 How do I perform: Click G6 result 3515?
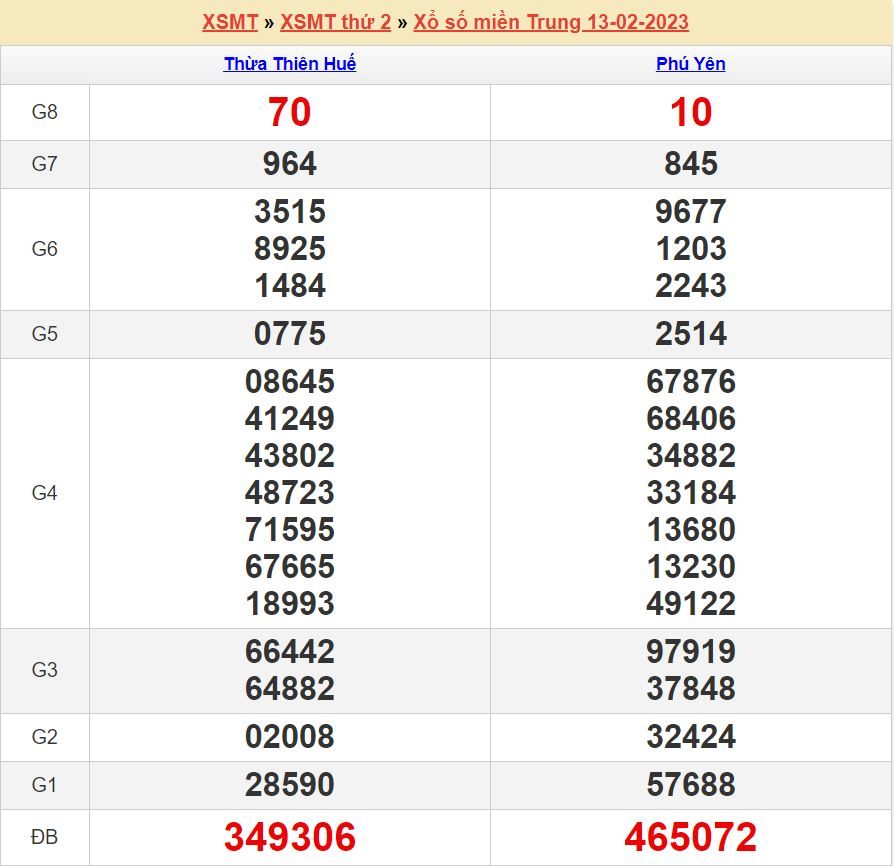pos(290,212)
